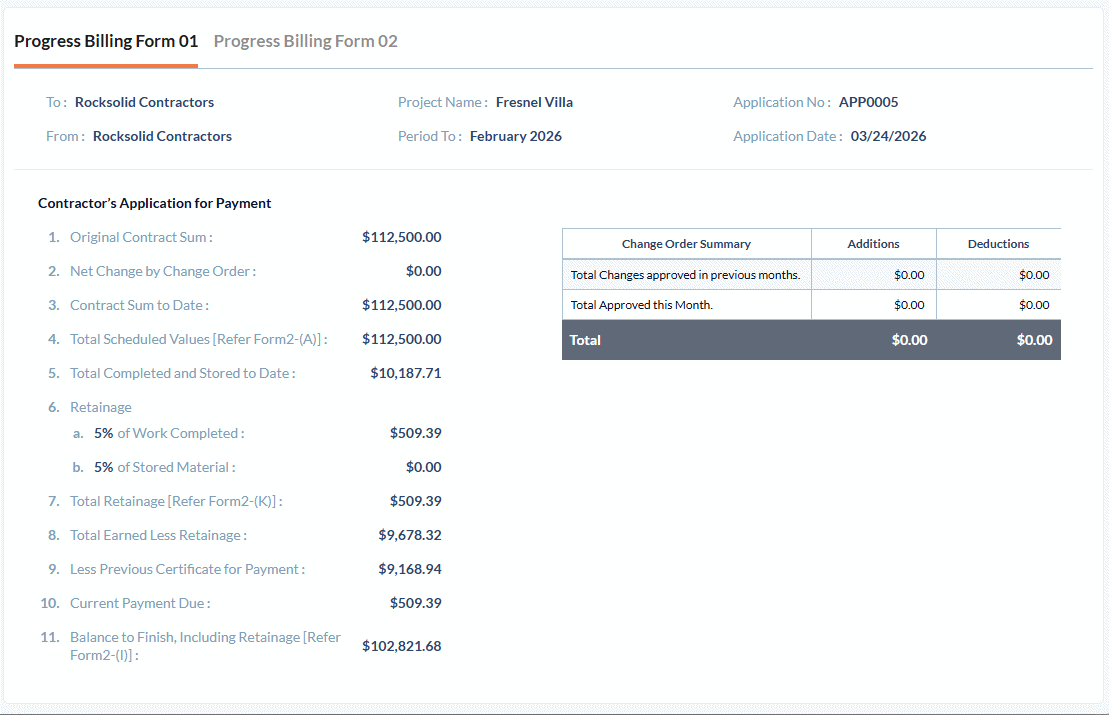This screenshot has height=715, width=1109.
Task: Click the To value Rocksolid Contractors
Action: [144, 102]
